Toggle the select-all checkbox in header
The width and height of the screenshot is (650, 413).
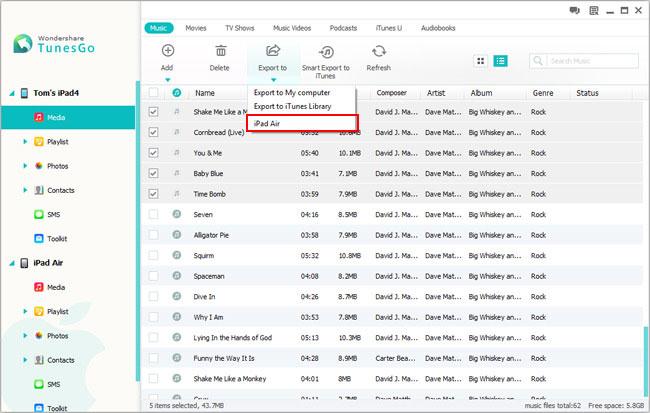(153, 92)
